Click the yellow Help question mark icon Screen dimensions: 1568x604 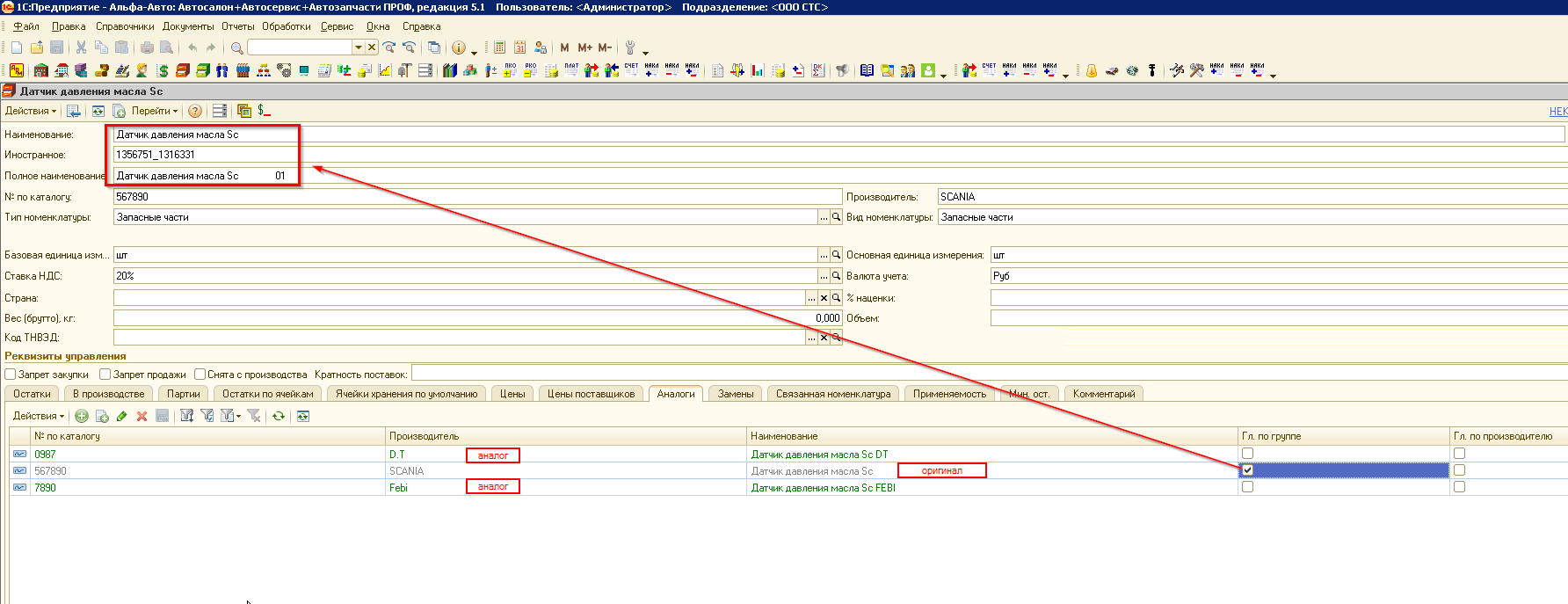195,111
